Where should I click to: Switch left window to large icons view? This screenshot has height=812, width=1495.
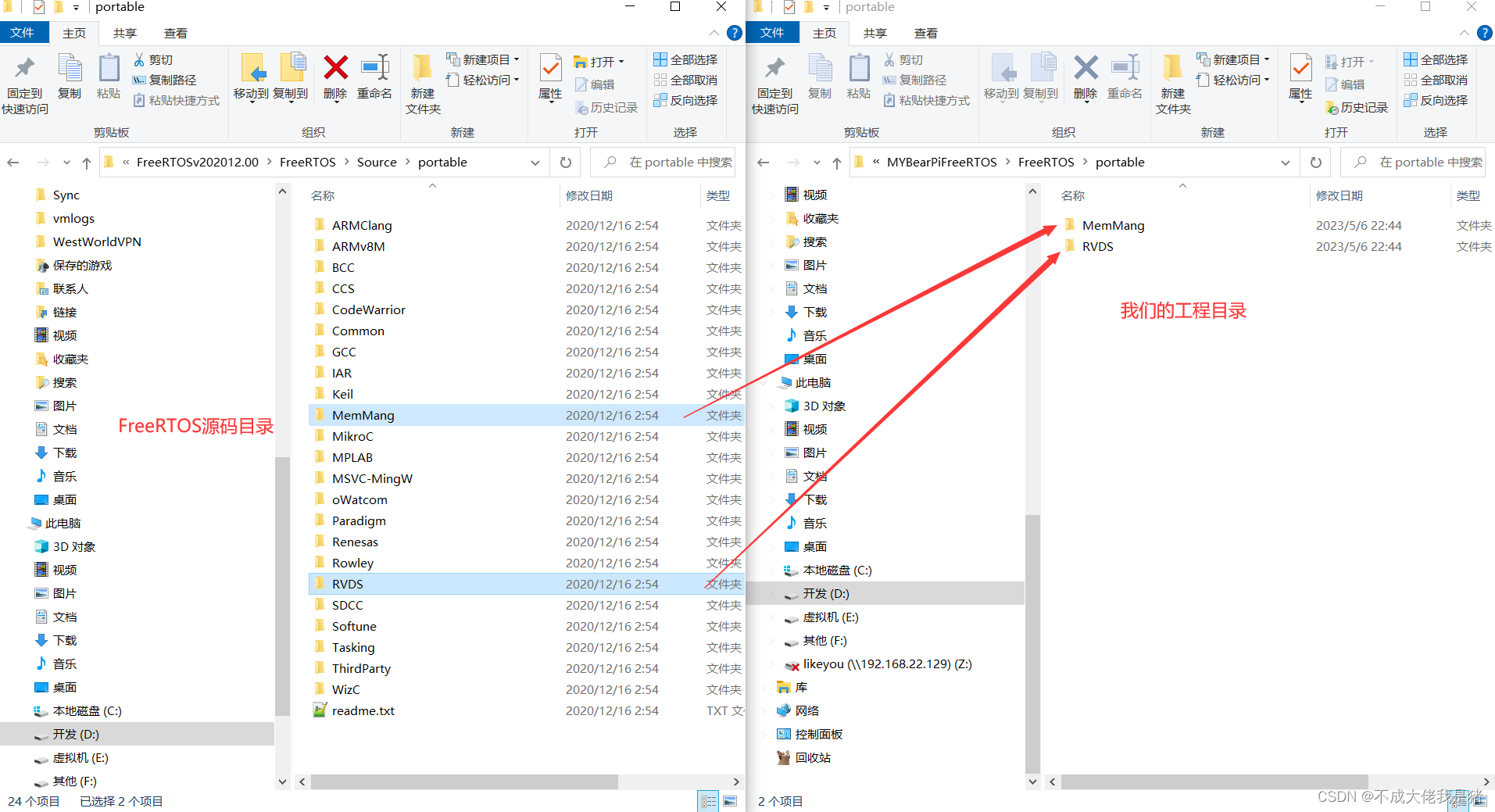point(731,801)
